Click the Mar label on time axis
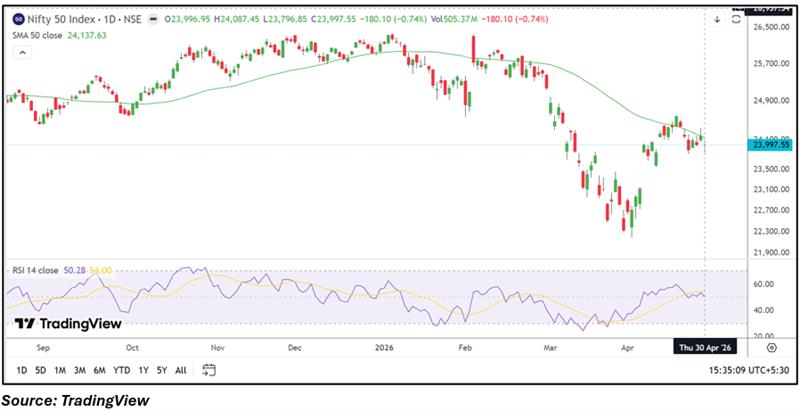This screenshot has height=411, width=800. (x=550, y=348)
